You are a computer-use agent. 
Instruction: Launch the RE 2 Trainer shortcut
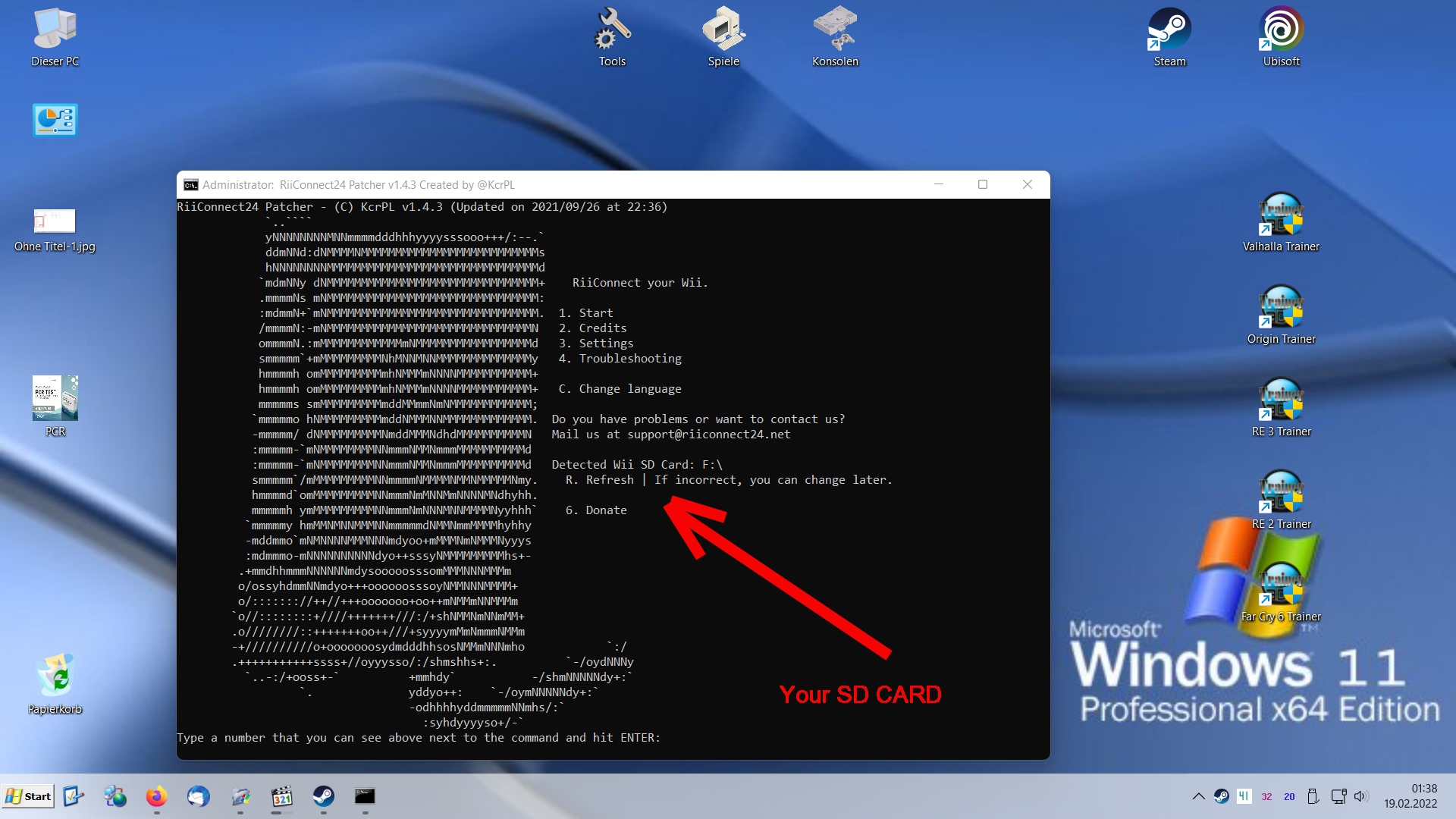[1281, 500]
